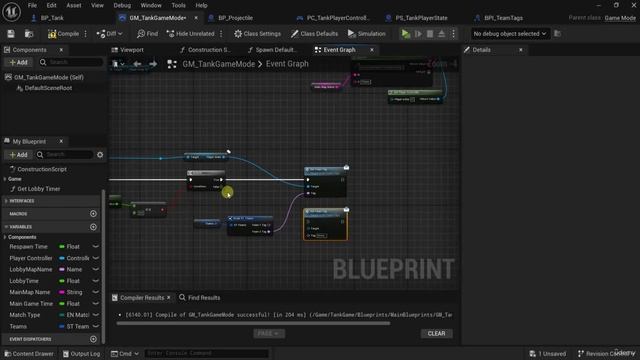Expand the Game functions category
This screenshot has width=640, height=360.
5,179
